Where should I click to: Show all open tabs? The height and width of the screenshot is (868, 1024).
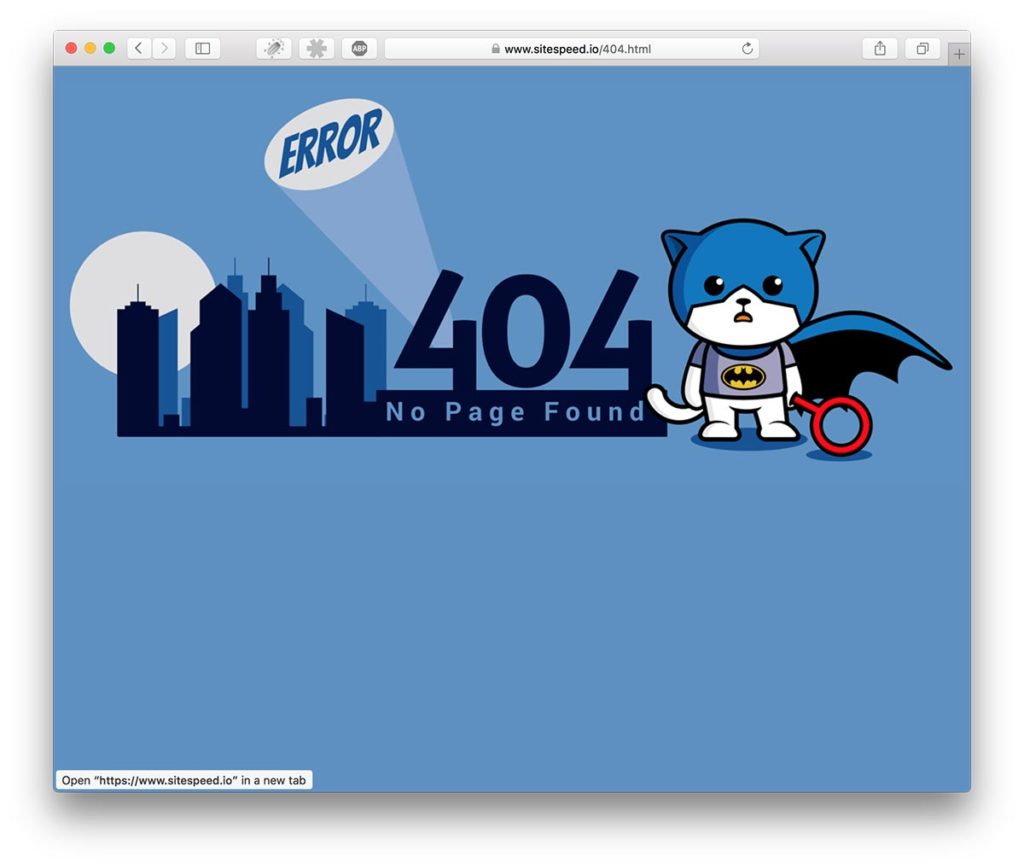point(921,47)
